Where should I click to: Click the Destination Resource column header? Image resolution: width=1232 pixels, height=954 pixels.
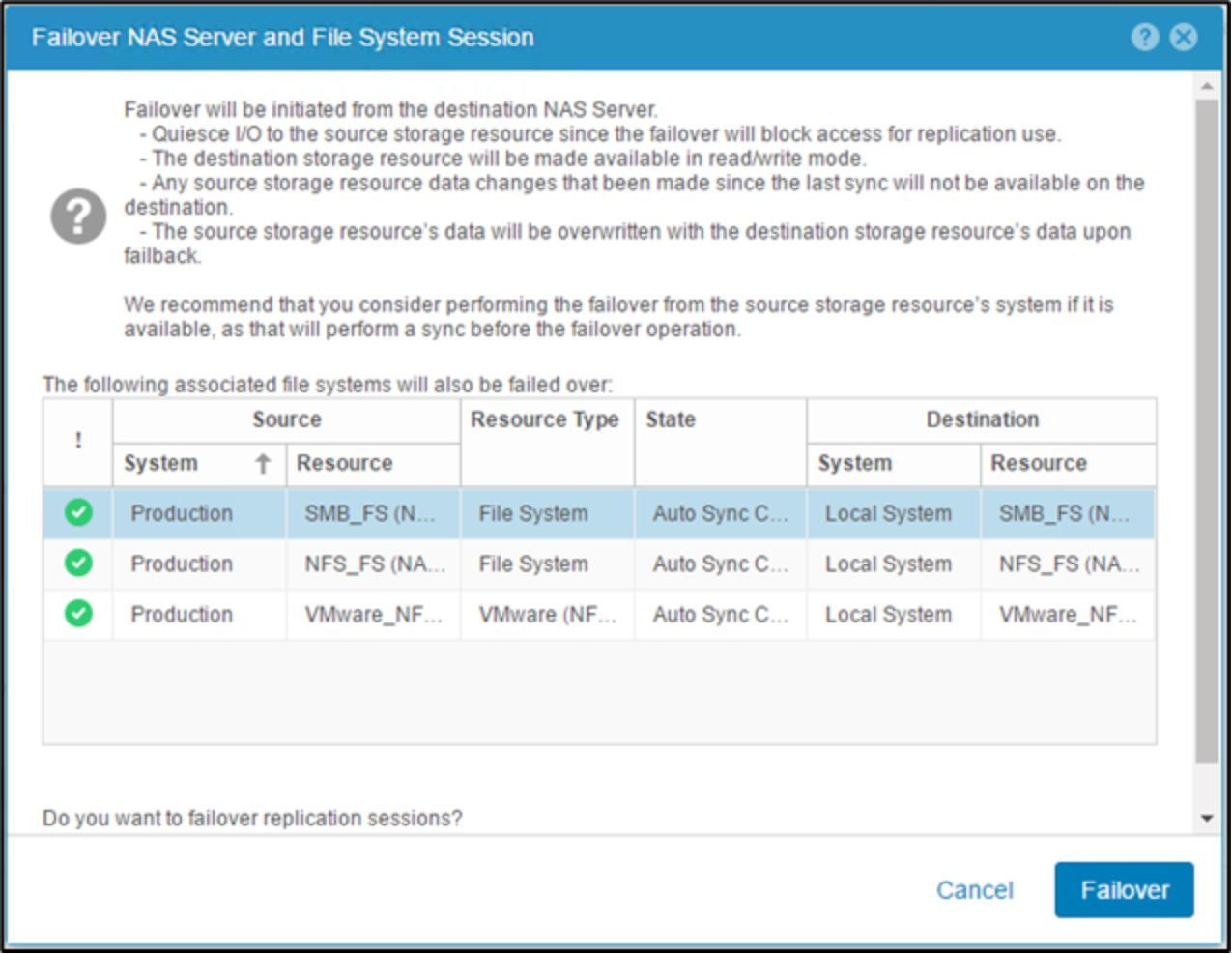click(1068, 464)
